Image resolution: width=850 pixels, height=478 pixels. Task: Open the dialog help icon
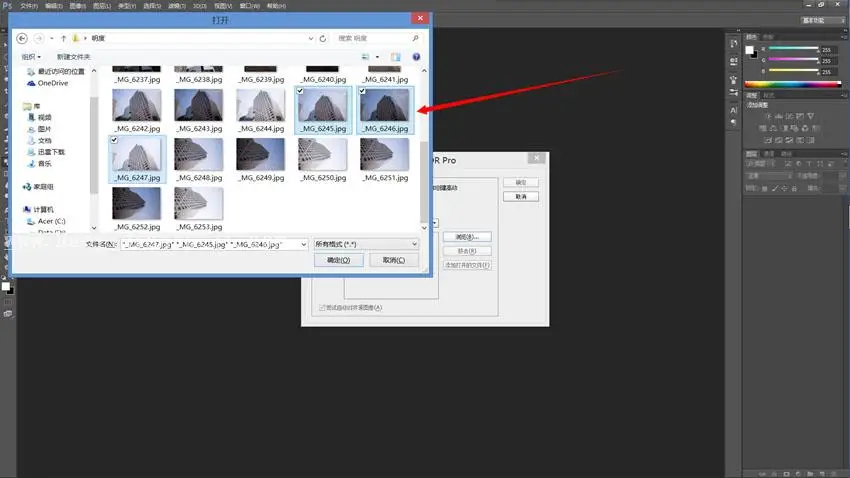click(416, 57)
